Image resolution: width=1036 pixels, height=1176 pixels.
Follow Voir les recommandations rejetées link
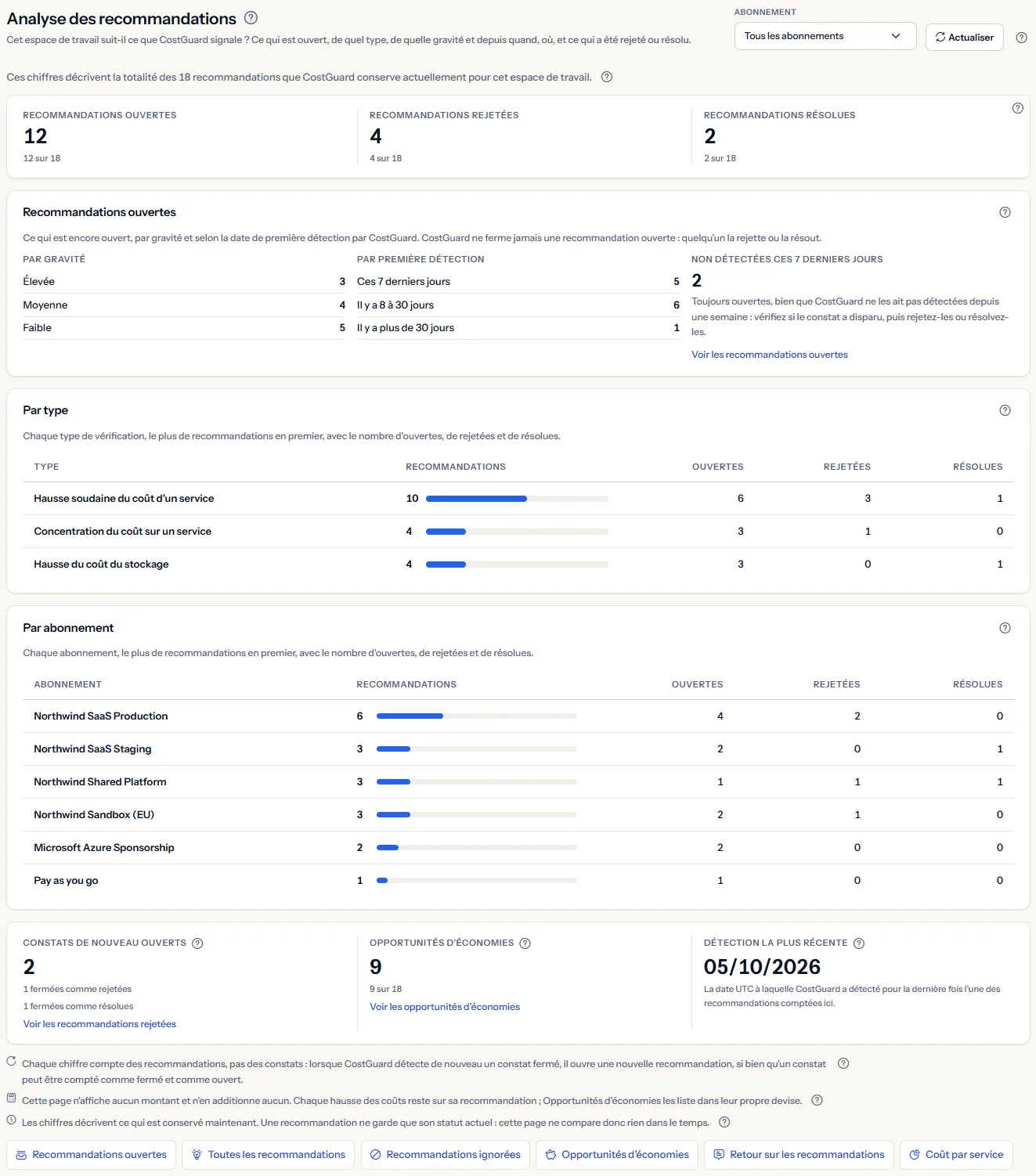[x=99, y=1024]
